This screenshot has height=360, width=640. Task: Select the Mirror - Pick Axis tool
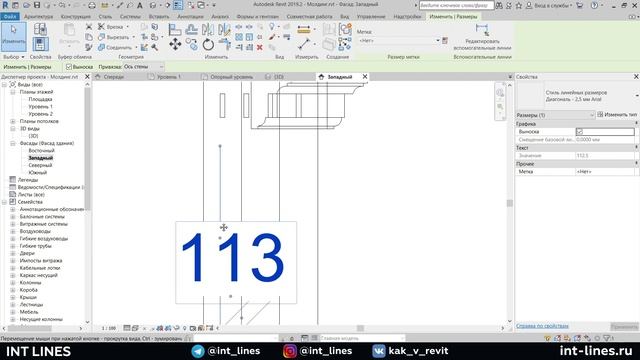(x=208, y=29)
